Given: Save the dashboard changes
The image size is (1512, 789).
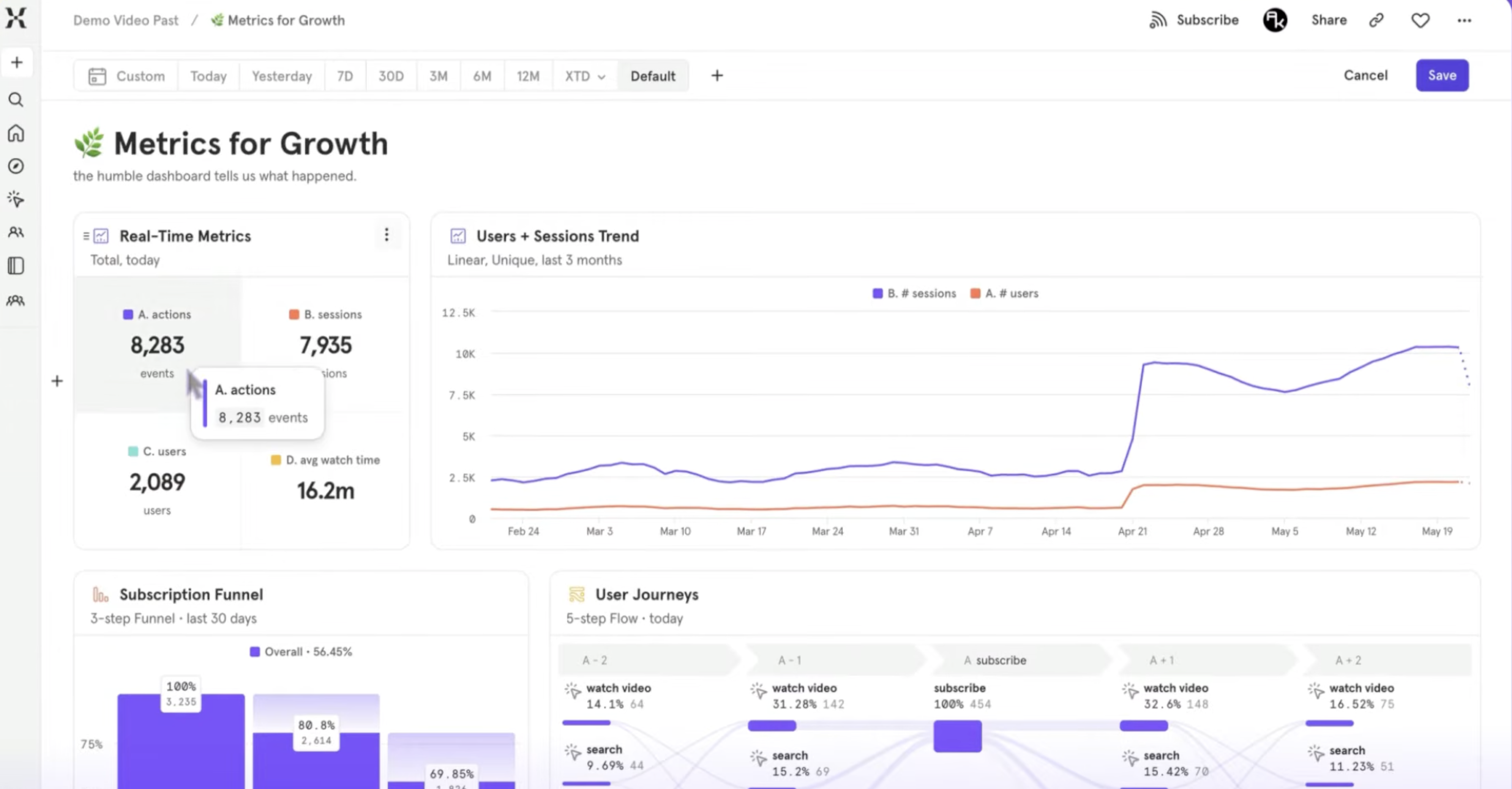Looking at the screenshot, I should (x=1442, y=75).
